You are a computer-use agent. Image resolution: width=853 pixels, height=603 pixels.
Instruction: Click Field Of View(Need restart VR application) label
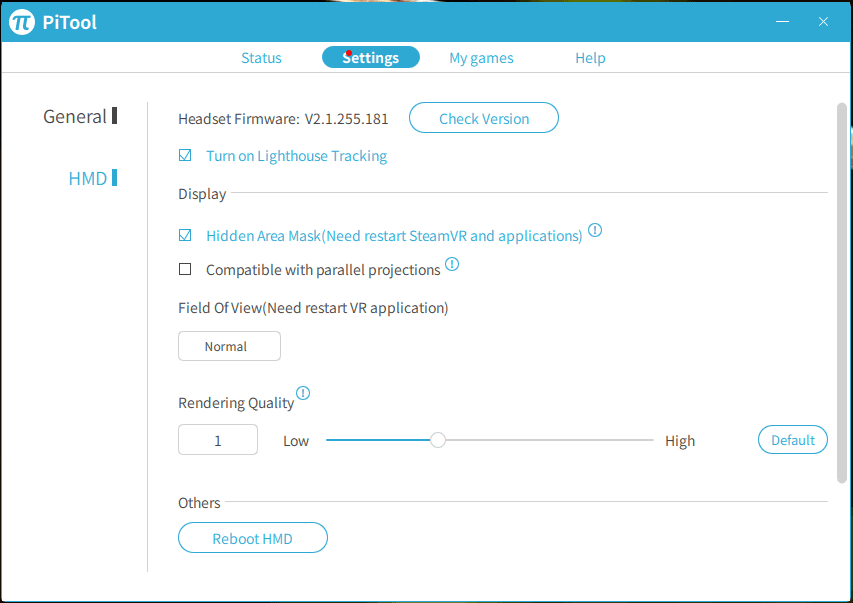coord(313,308)
